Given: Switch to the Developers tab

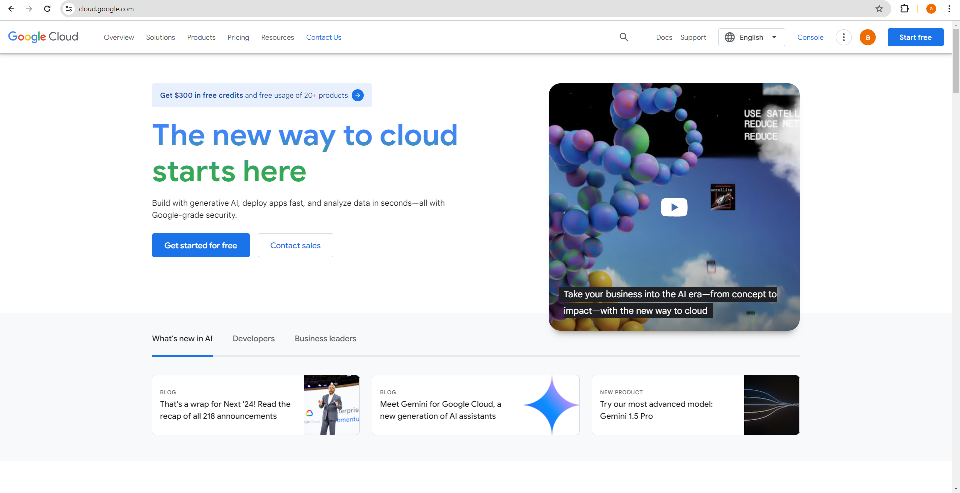Looking at the screenshot, I should point(253,338).
